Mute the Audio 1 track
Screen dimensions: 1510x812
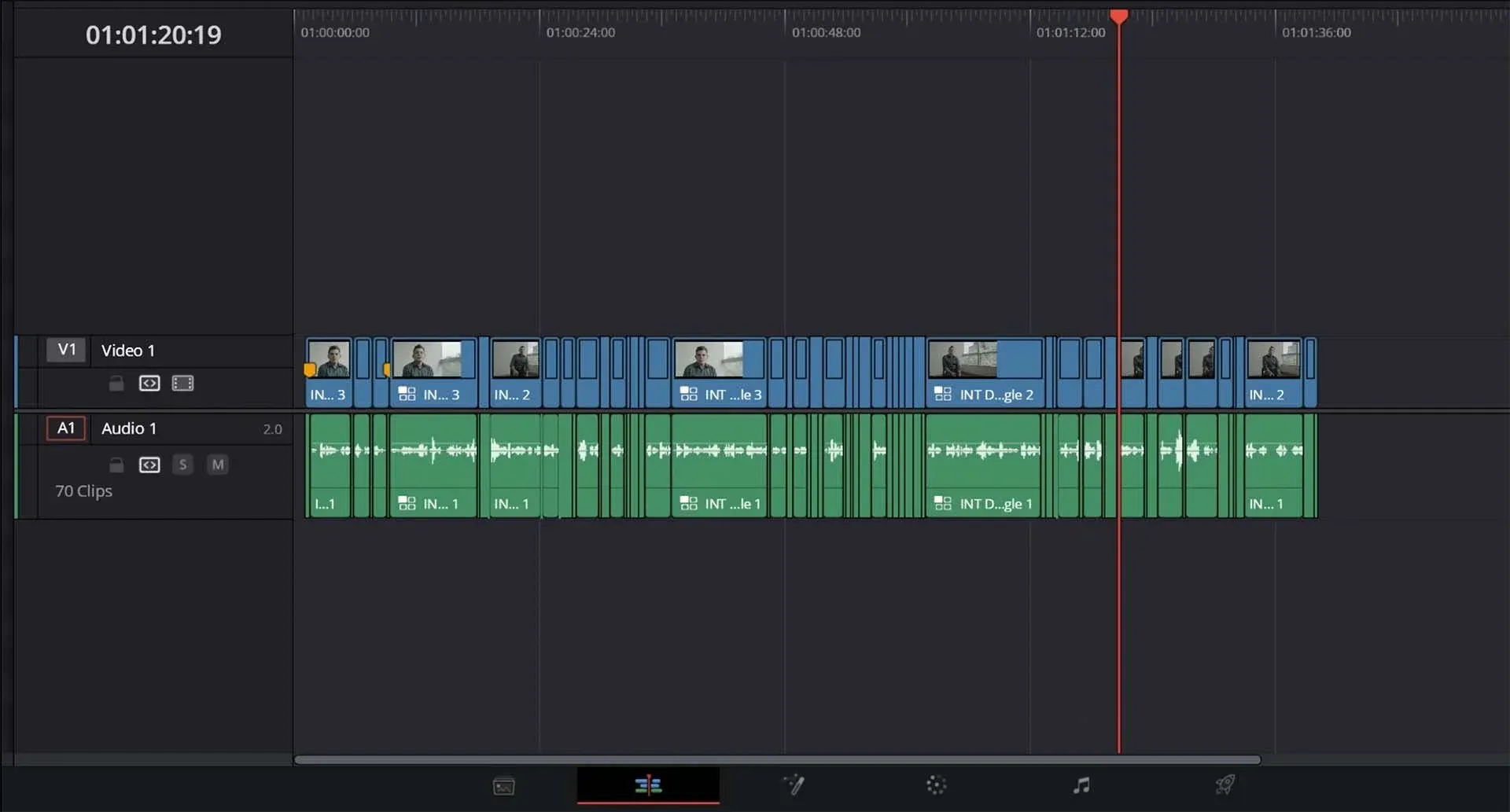[x=218, y=465]
